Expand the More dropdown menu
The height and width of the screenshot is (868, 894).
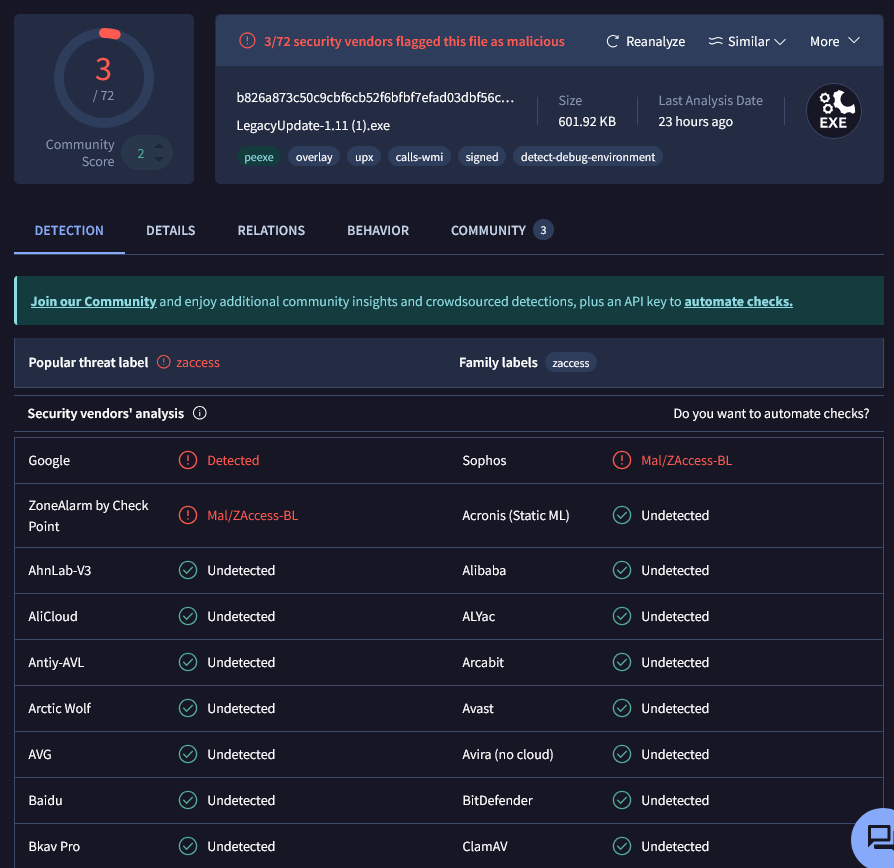pyautogui.click(x=834, y=41)
